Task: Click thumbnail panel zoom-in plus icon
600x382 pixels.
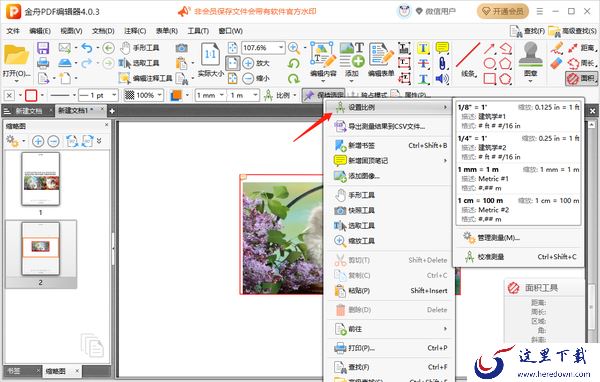Action: [38, 141]
